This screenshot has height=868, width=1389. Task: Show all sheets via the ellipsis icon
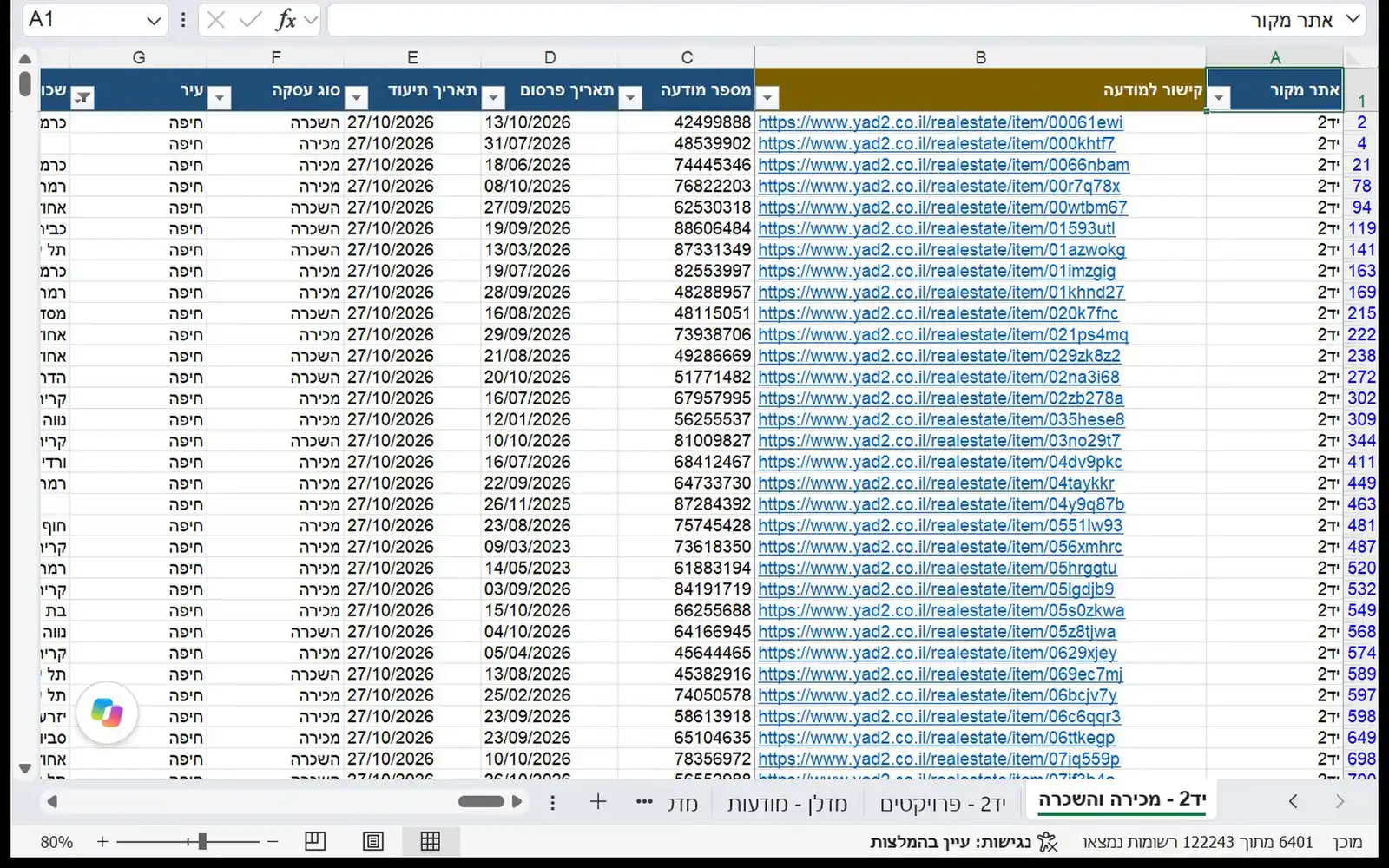click(x=644, y=802)
